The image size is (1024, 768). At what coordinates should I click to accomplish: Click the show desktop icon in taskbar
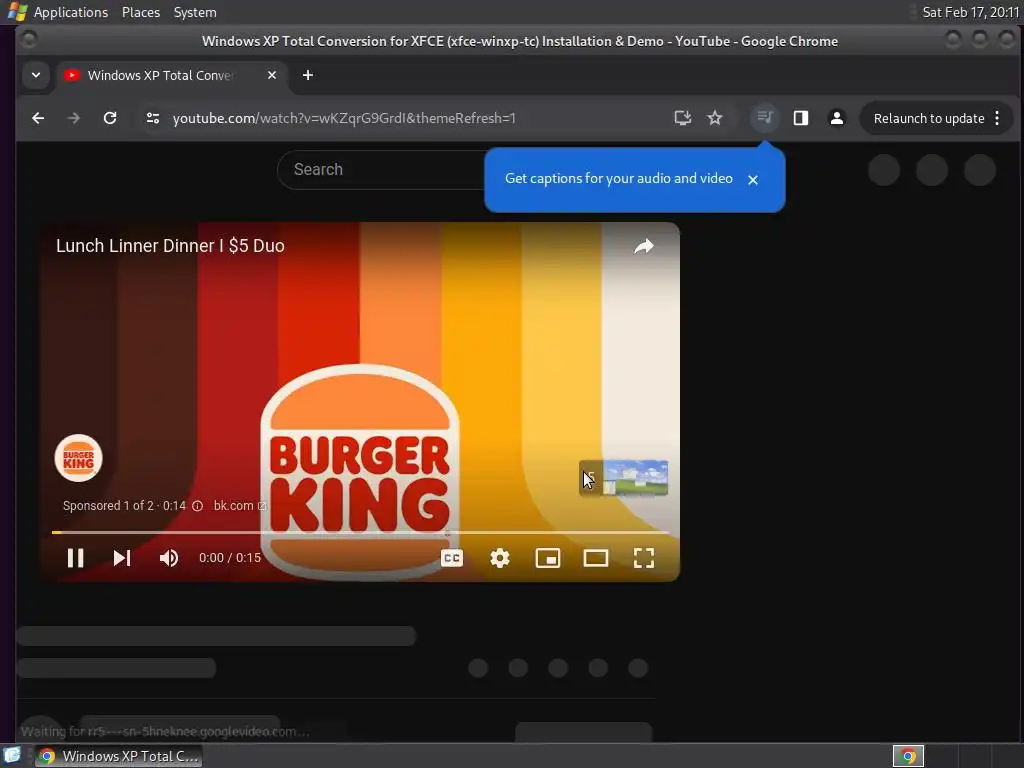pos(12,756)
